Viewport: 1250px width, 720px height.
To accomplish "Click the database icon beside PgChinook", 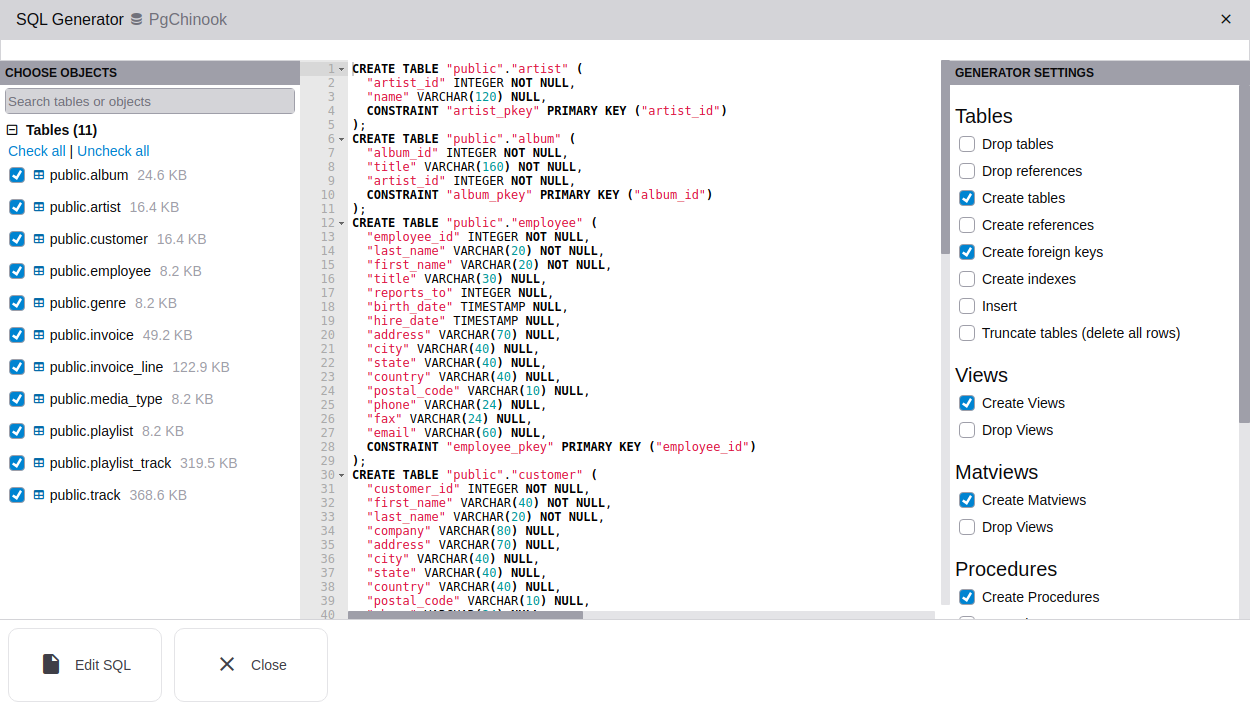I will [x=137, y=20].
